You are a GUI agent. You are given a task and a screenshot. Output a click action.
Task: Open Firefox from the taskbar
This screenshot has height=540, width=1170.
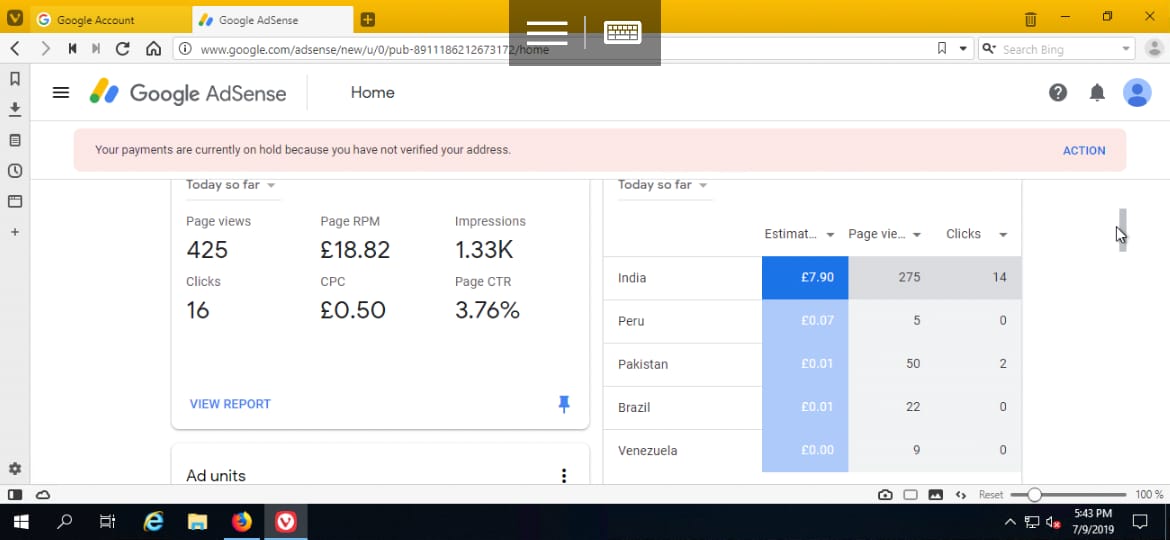pos(241,521)
